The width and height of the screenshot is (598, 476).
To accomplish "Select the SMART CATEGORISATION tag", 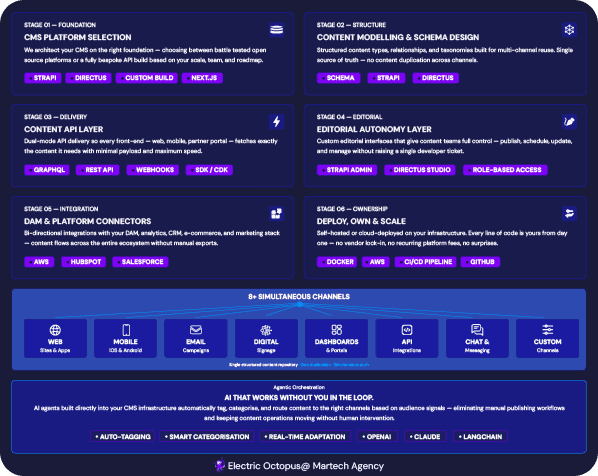I will (x=207, y=436).
